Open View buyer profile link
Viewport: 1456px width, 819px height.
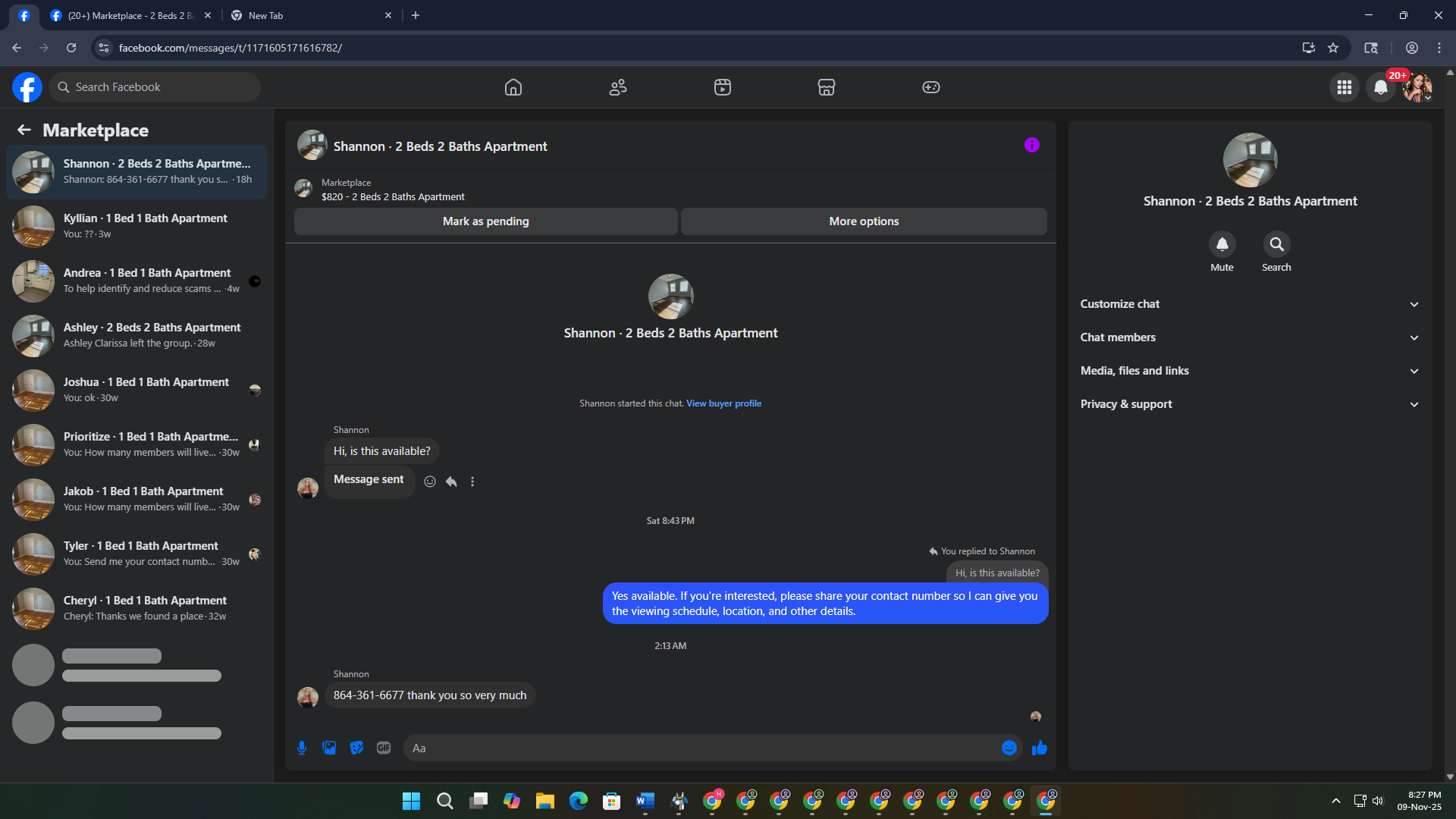(723, 403)
